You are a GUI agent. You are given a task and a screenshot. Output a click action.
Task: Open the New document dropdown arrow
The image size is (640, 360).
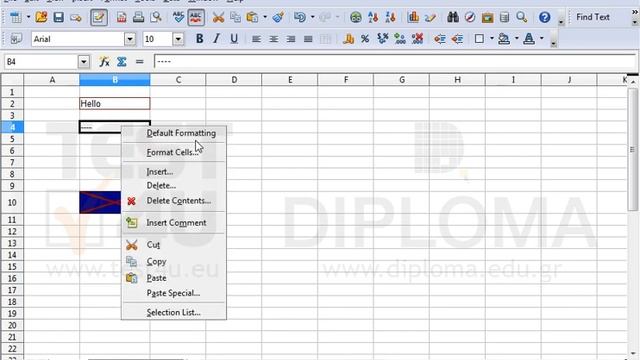28,17
